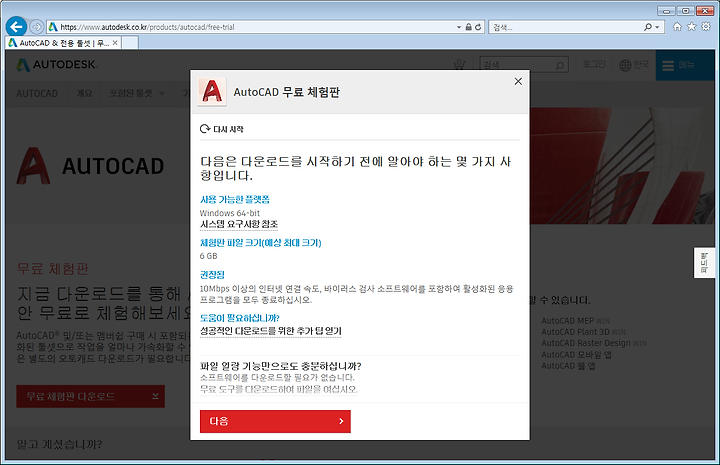Click the search magnifier icon in browser search box
Image resolution: width=720 pixels, height=465 pixels.
pyautogui.click(x=648, y=27)
